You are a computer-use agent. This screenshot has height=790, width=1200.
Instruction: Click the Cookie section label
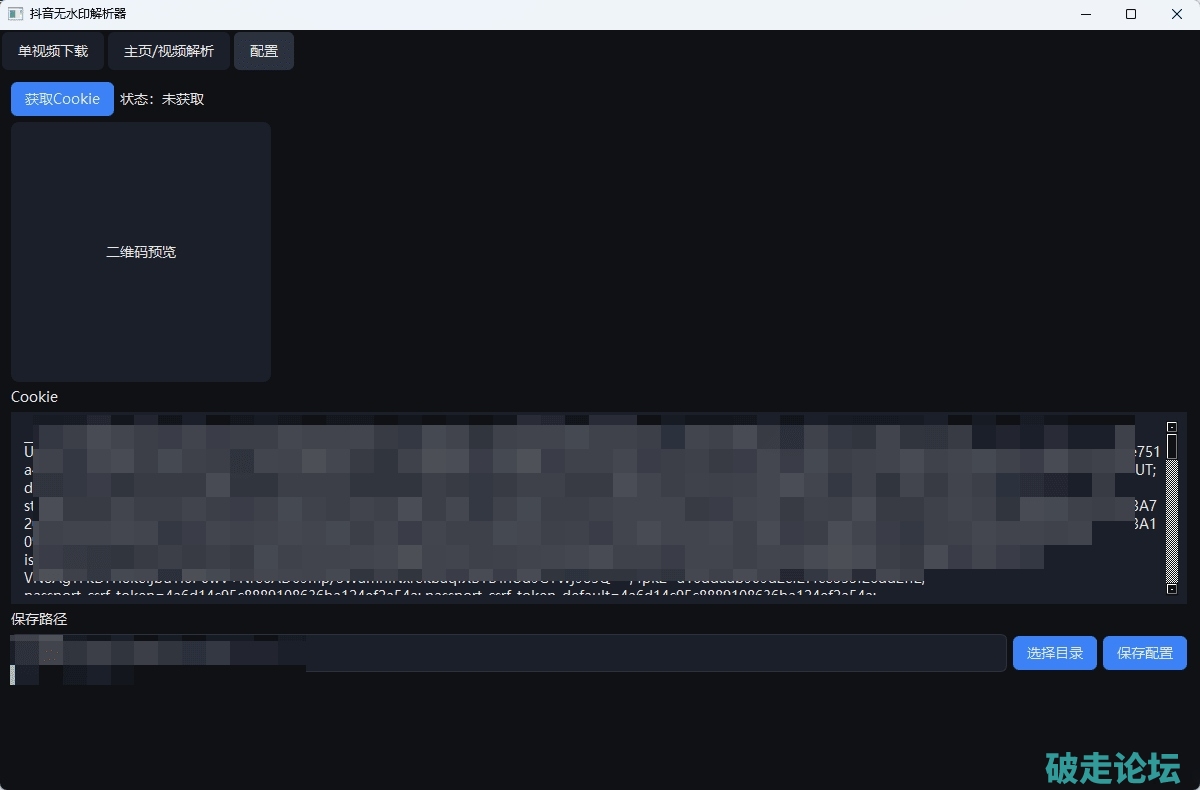35,397
